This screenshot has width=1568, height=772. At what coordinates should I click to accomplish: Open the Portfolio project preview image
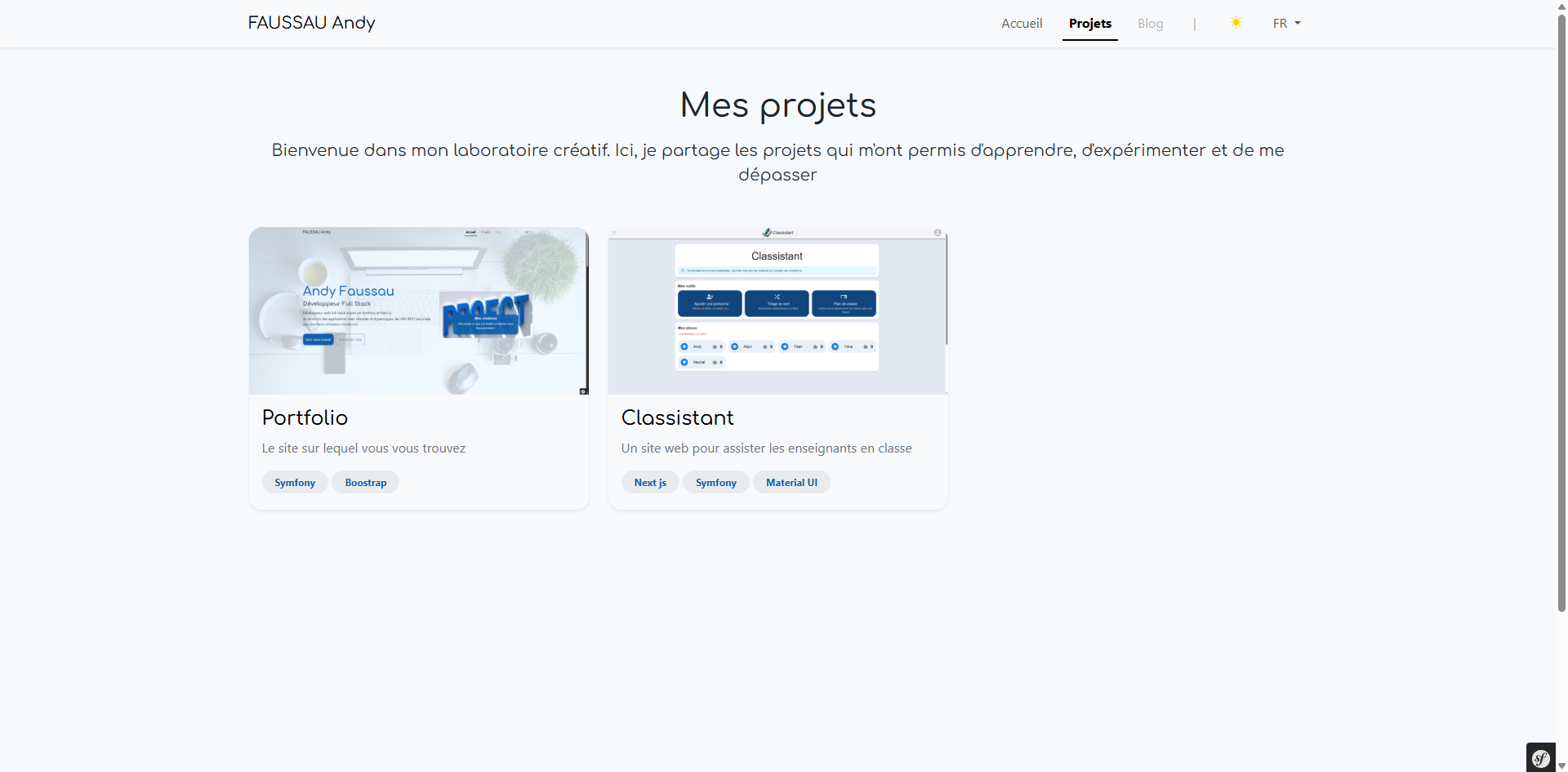[418, 311]
